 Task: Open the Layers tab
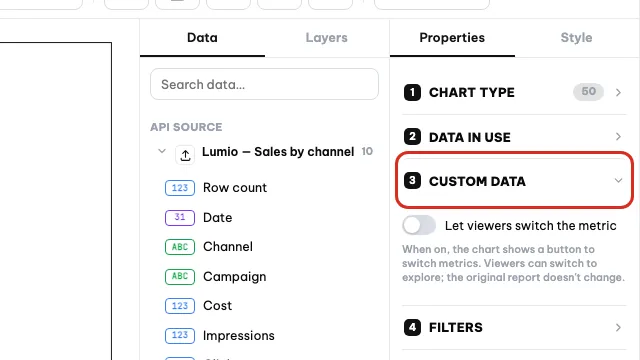(327, 38)
